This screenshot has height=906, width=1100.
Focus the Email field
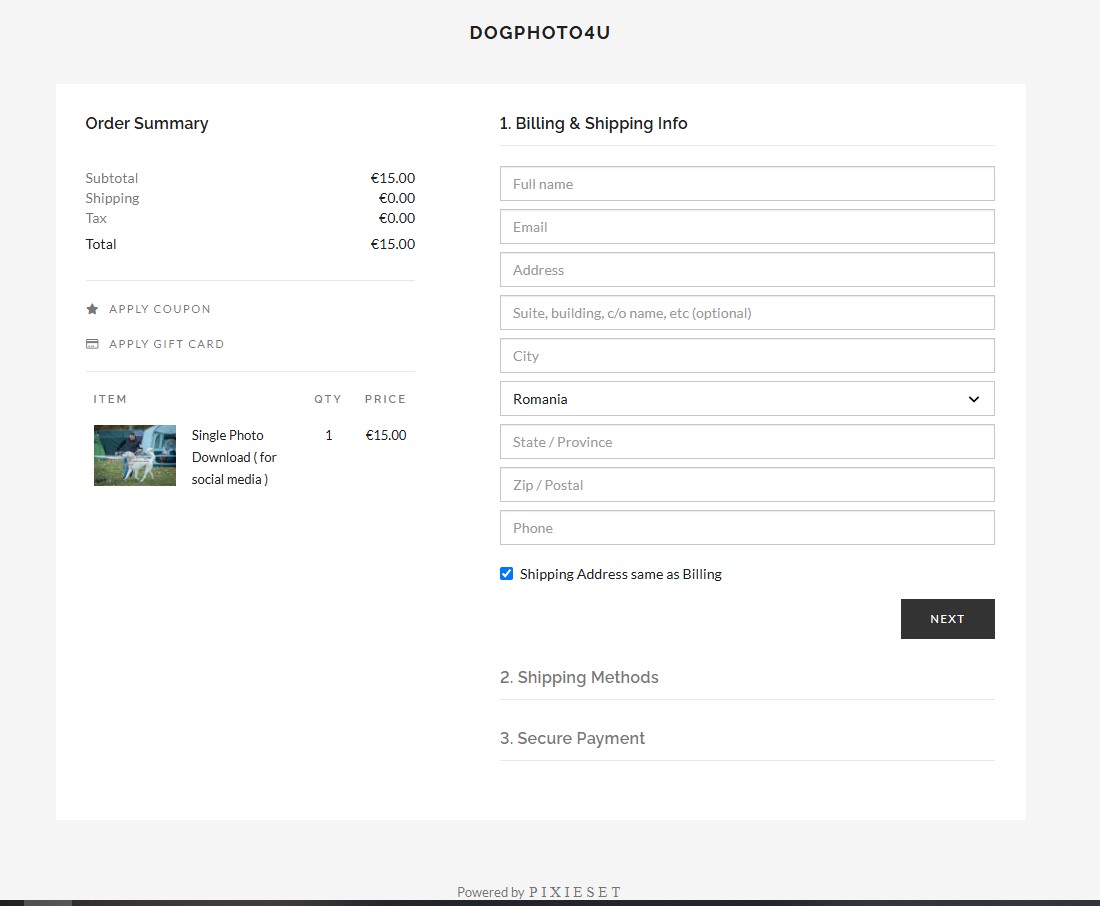point(747,227)
